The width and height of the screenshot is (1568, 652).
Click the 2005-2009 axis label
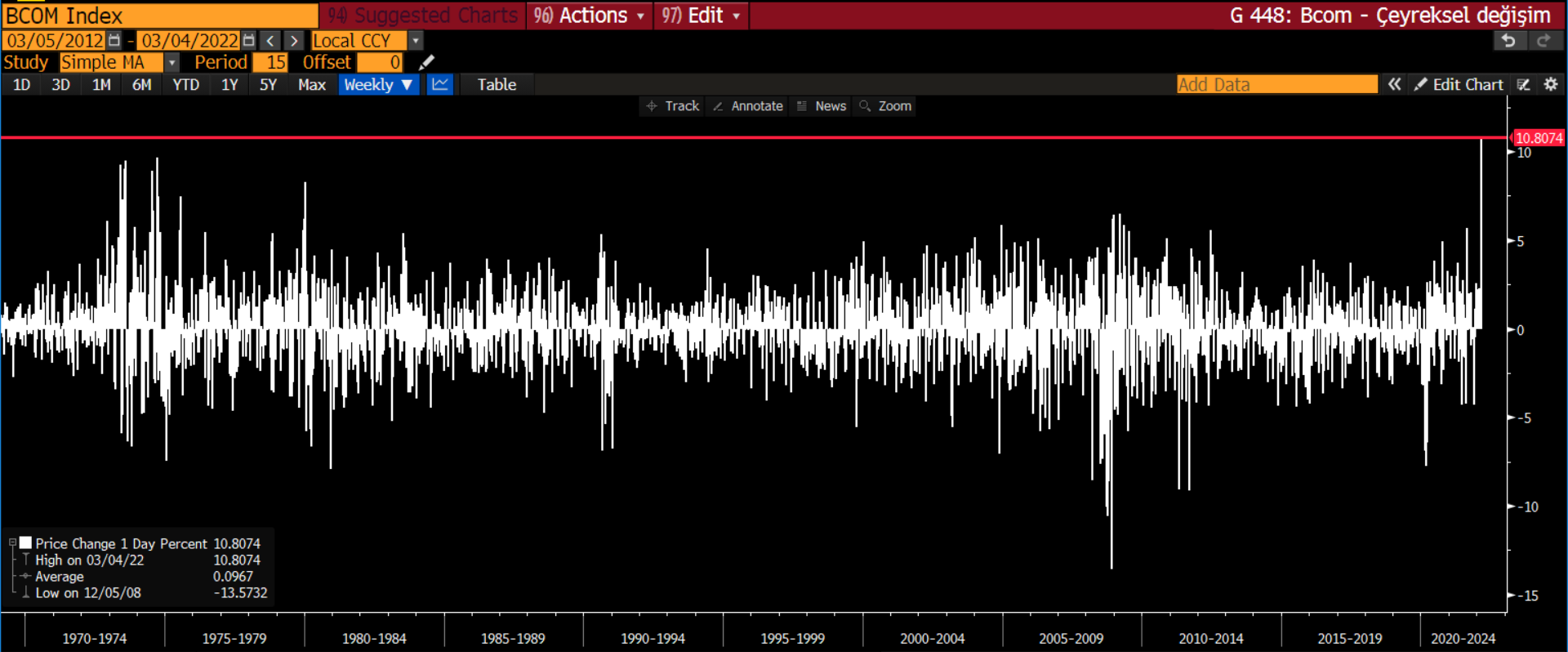pyautogui.click(x=1071, y=638)
